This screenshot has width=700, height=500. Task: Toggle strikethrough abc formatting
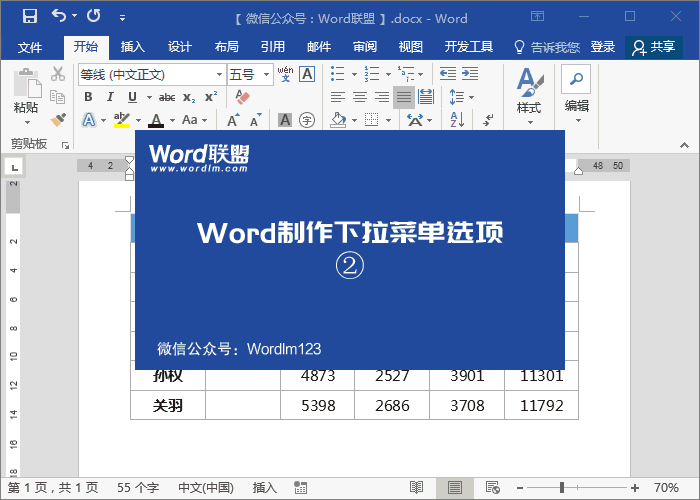pos(167,97)
